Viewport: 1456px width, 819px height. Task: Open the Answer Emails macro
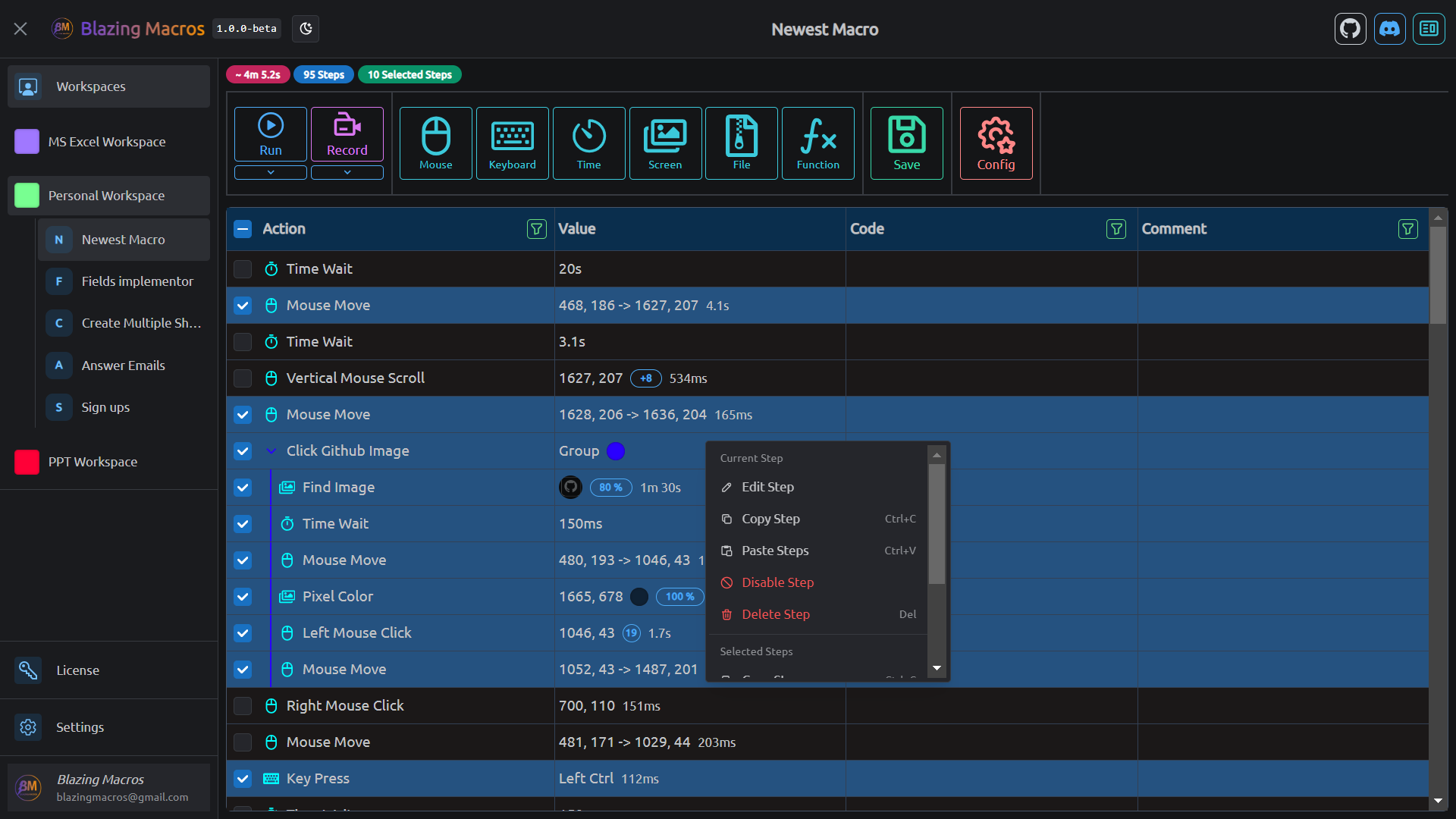123,366
